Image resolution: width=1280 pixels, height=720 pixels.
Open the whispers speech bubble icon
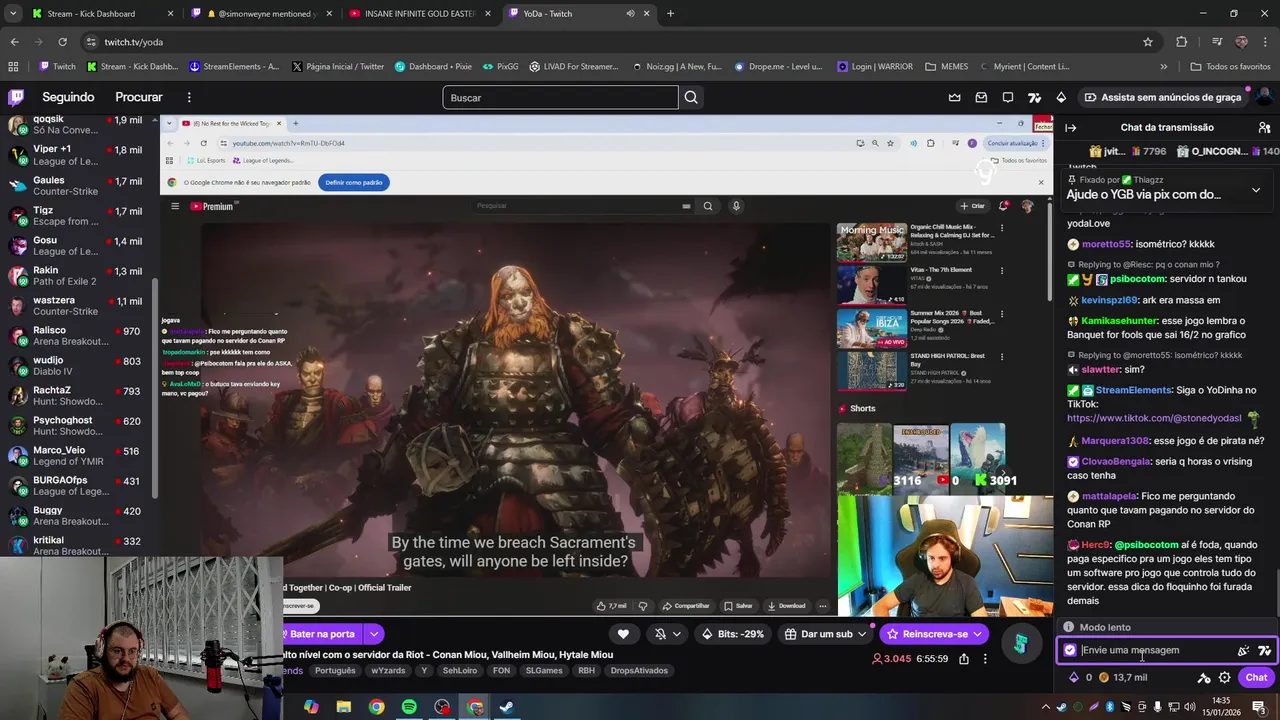point(1008,97)
